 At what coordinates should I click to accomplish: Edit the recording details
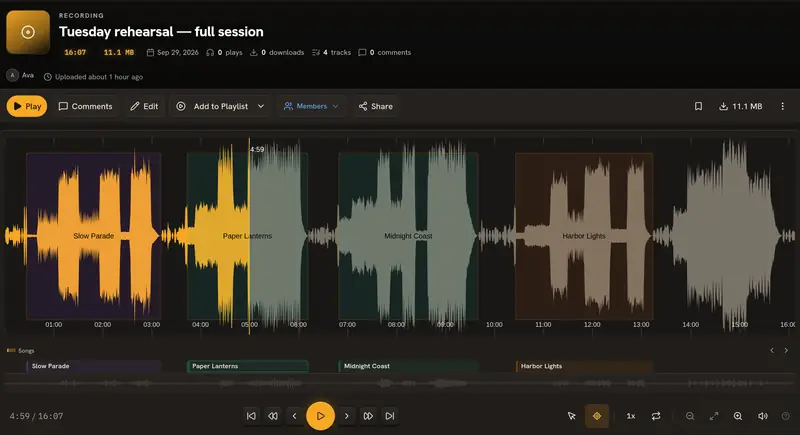144,106
